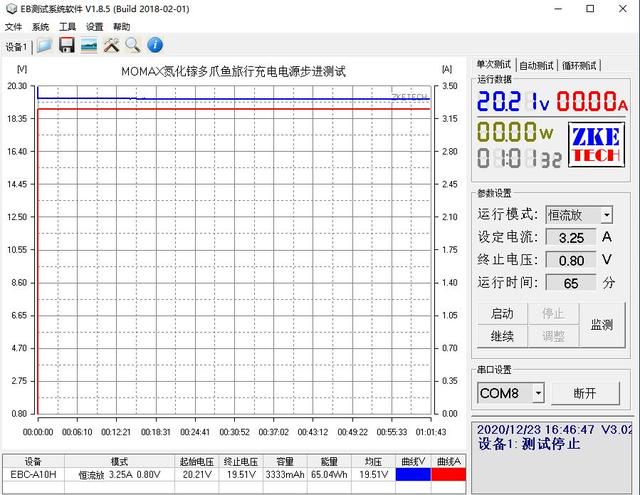Open the 系统 menu
640x495 pixels.
(40, 27)
